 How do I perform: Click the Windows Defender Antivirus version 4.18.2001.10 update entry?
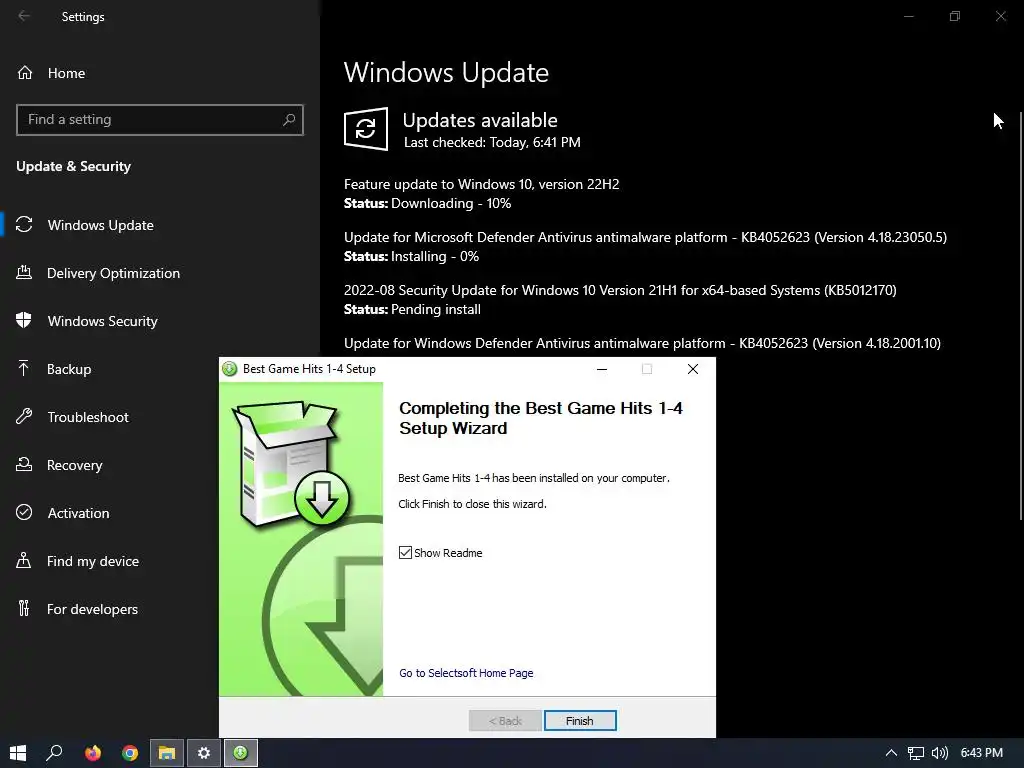[642, 343]
